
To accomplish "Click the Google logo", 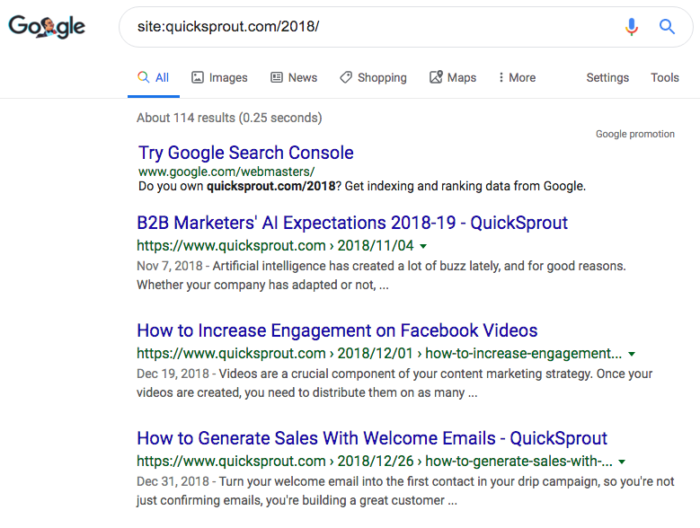I will (x=47, y=26).
